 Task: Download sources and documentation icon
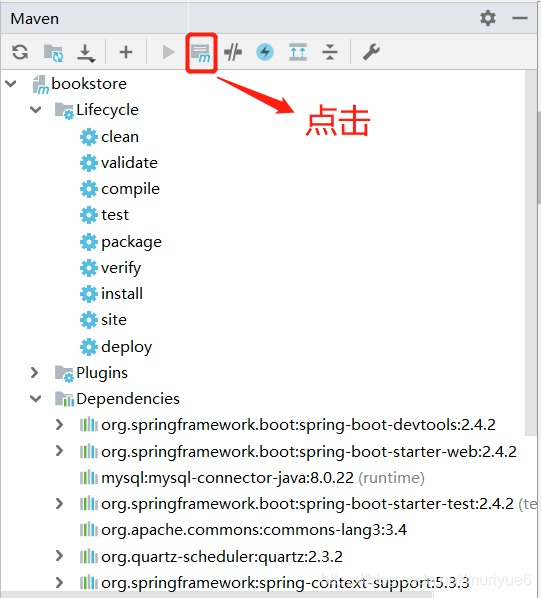tap(86, 53)
